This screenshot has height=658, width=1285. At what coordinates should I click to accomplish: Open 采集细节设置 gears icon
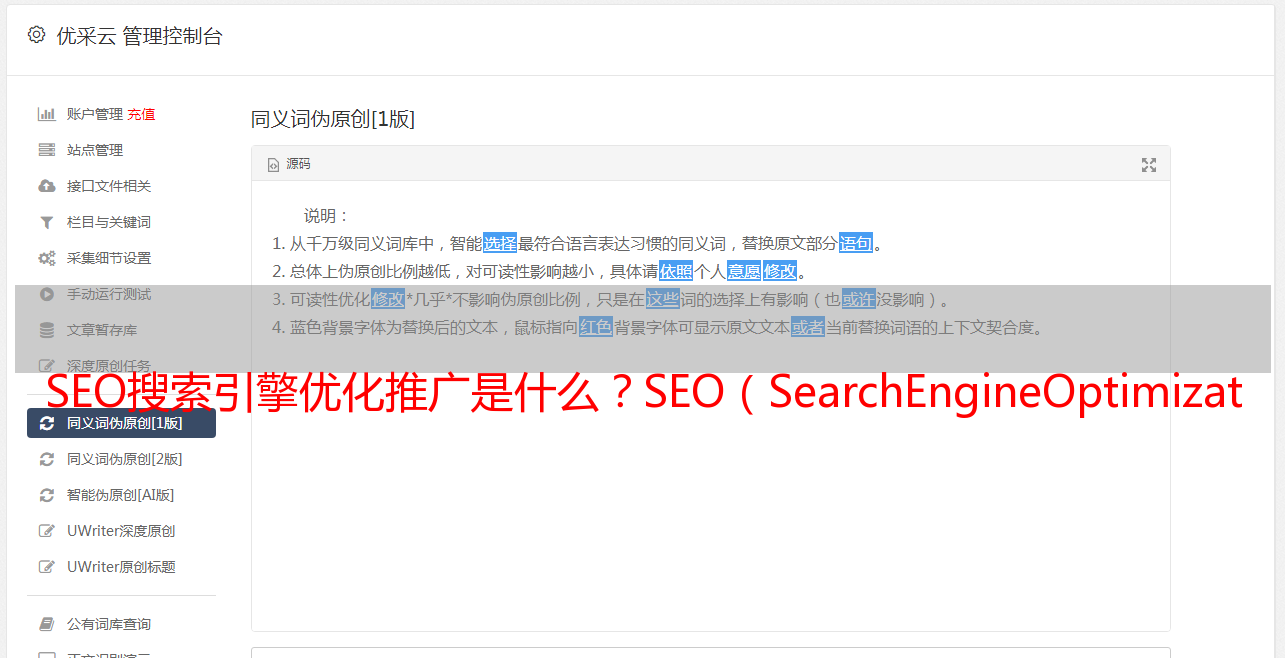(46, 258)
